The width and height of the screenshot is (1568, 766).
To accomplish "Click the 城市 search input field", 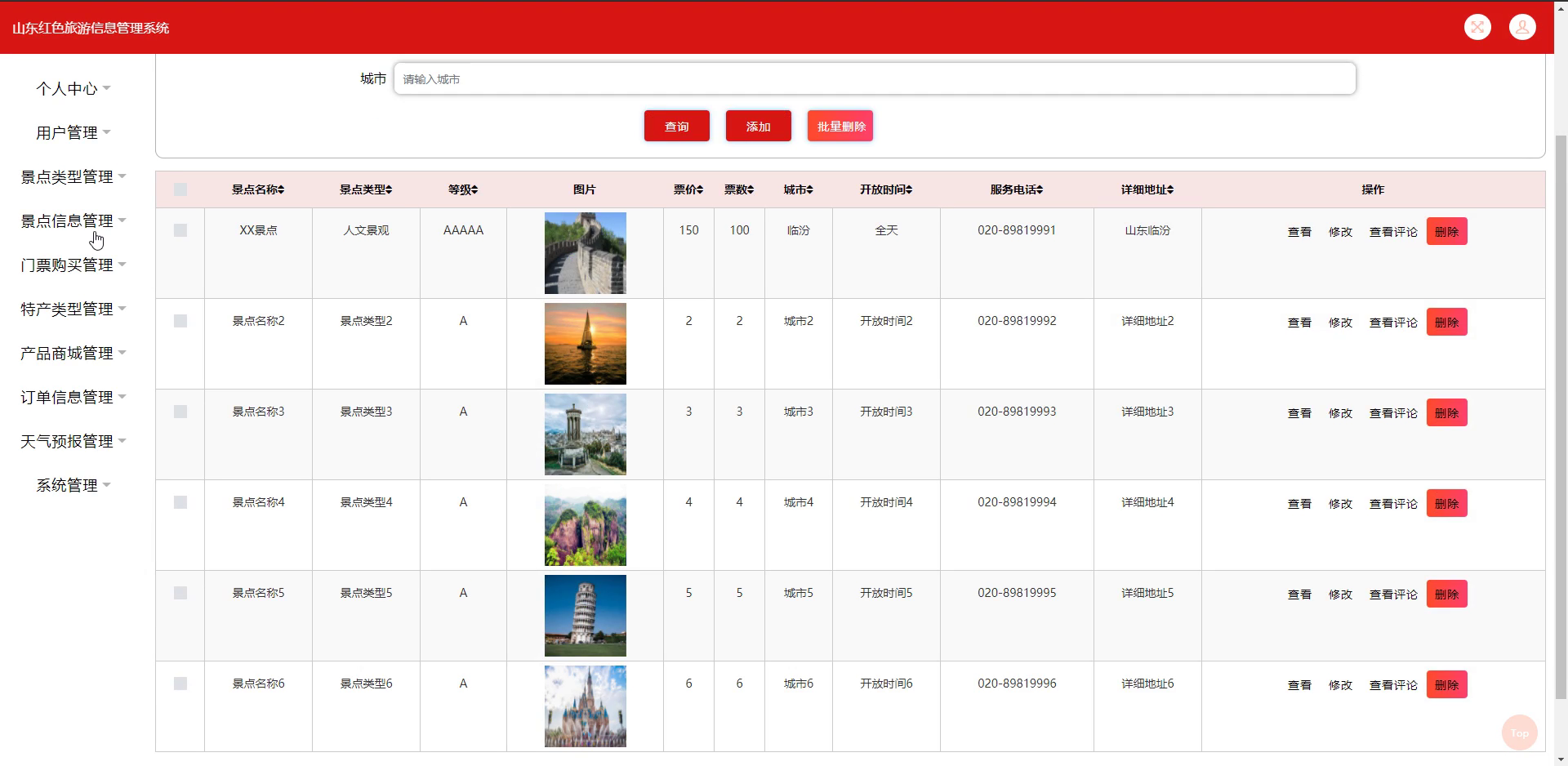I will [x=875, y=78].
